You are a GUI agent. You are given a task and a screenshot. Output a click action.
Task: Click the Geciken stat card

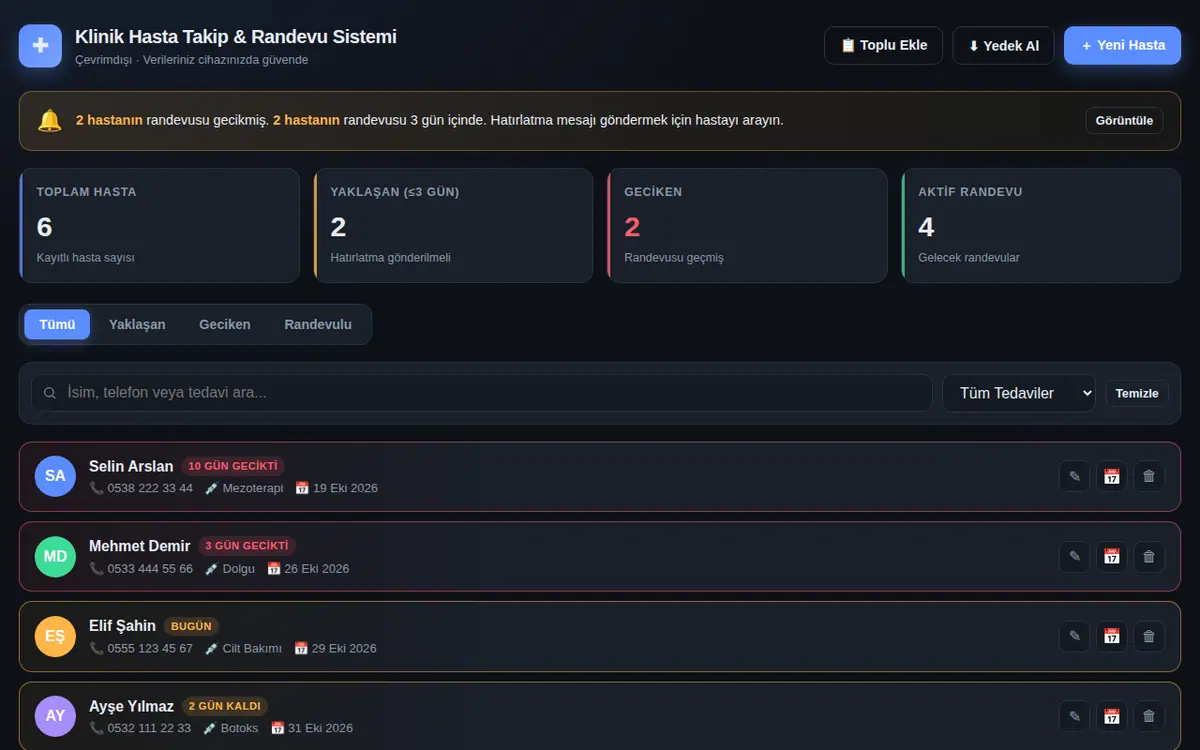pyautogui.click(x=747, y=225)
